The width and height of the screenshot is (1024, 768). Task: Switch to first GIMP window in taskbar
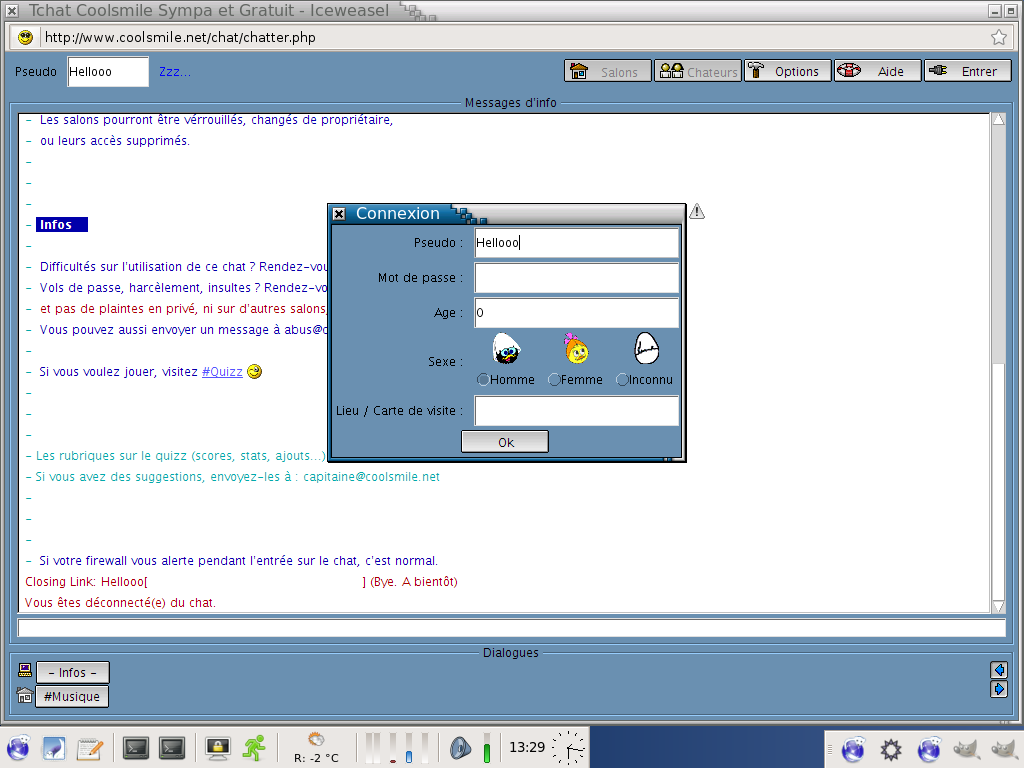coord(967,748)
